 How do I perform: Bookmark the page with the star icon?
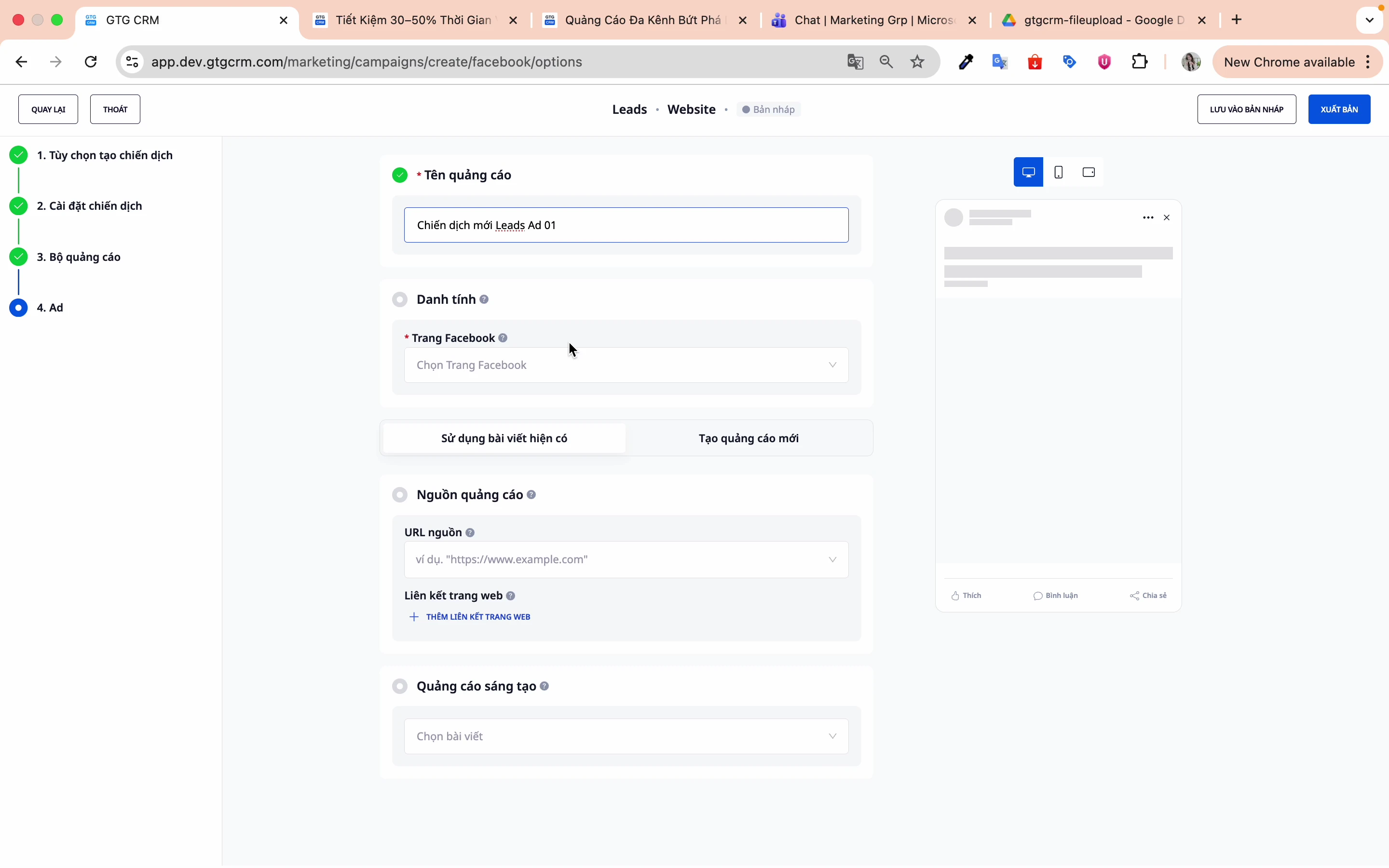pos(917,61)
